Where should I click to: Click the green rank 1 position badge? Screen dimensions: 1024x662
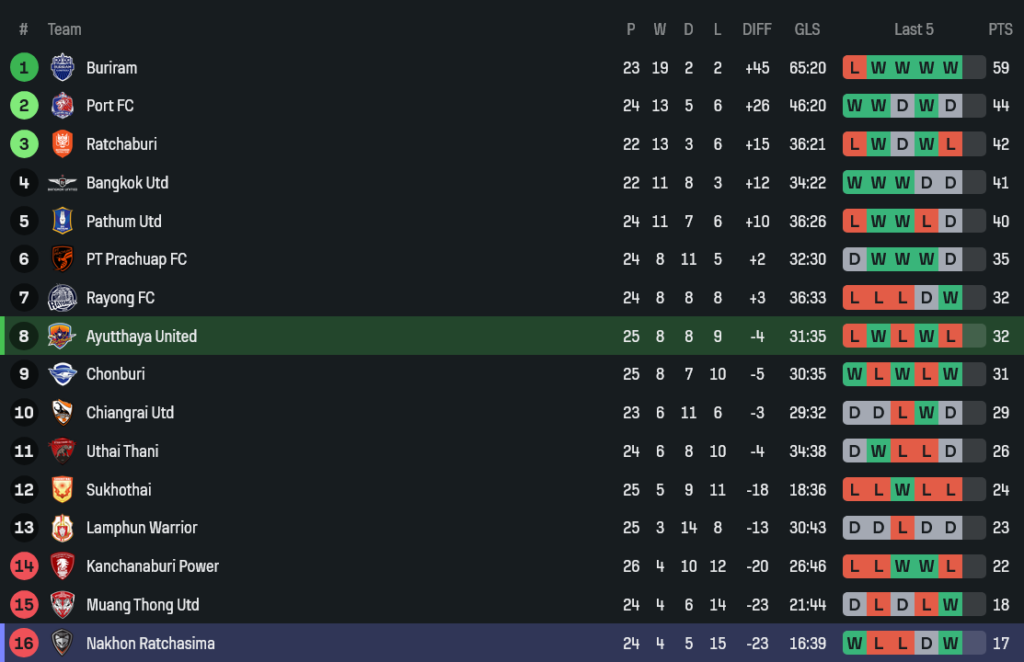click(x=24, y=67)
